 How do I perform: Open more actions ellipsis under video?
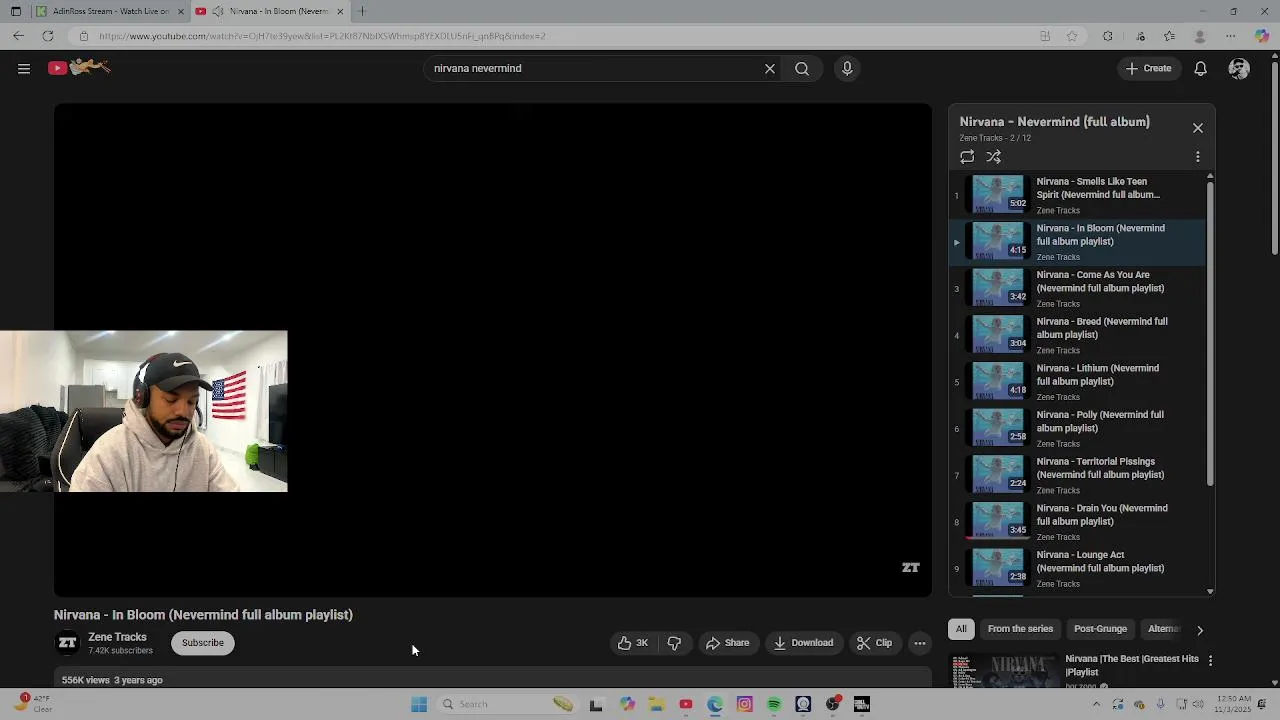[x=920, y=643]
